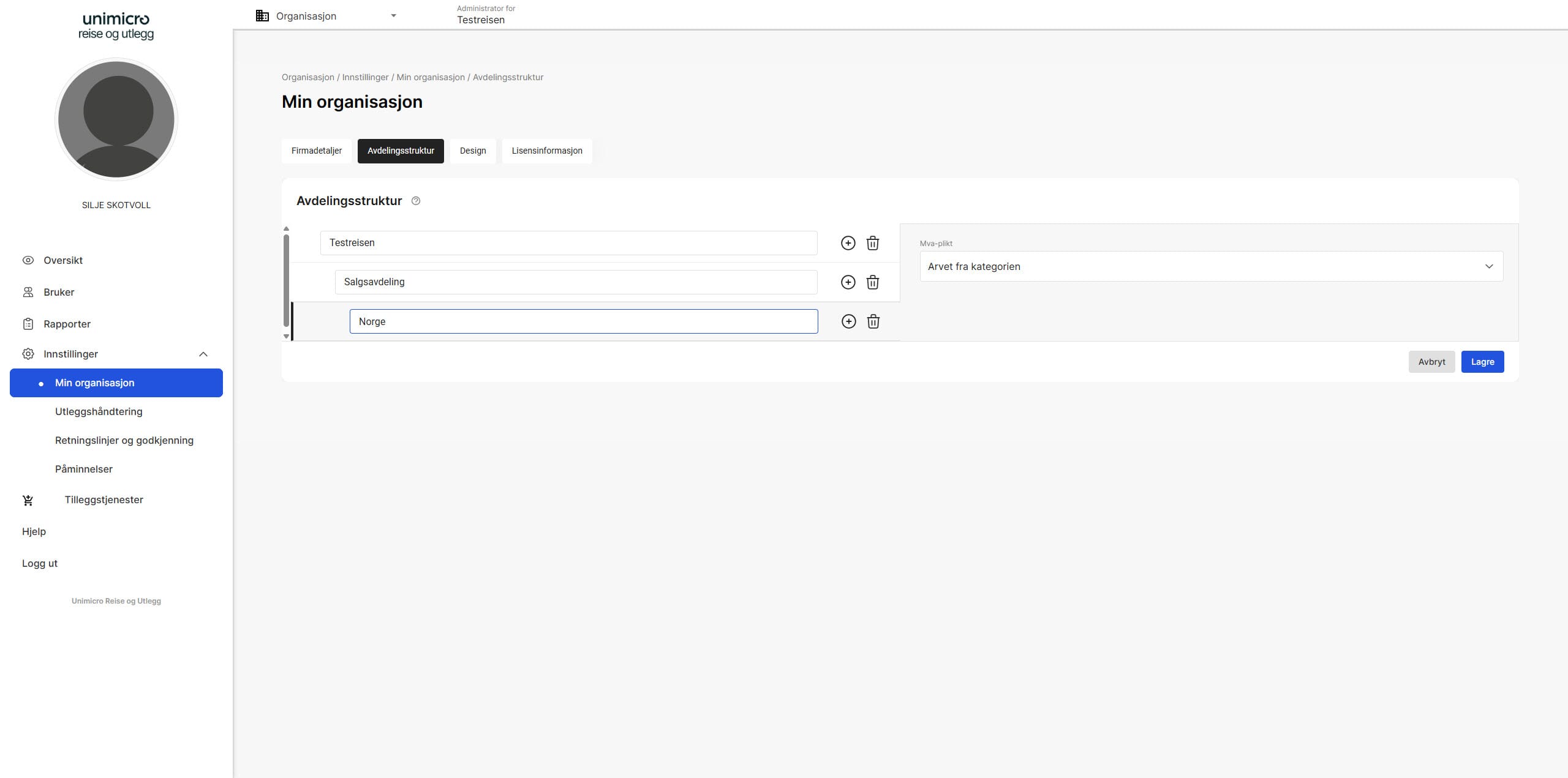
Task: Click the user profile avatar
Action: point(116,119)
